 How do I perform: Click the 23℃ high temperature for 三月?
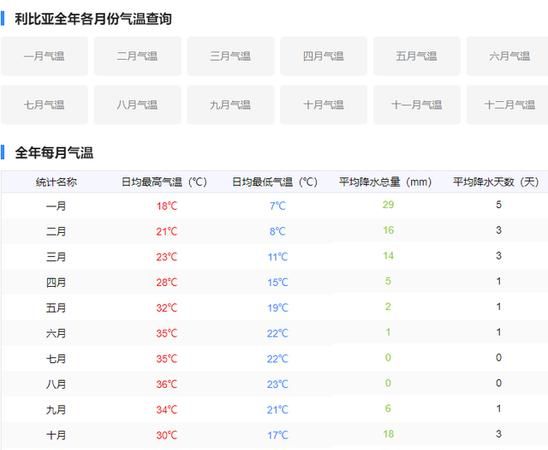click(x=167, y=257)
